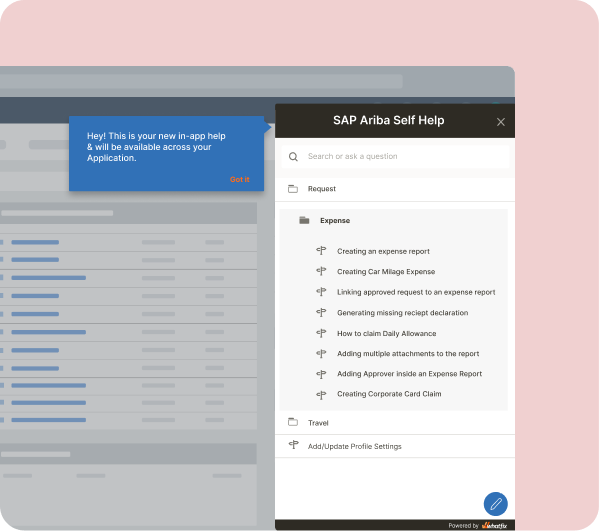The height and width of the screenshot is (531, 599).
Task: Open 'Linking approved request to an expense report'
Action: (416, 292)
